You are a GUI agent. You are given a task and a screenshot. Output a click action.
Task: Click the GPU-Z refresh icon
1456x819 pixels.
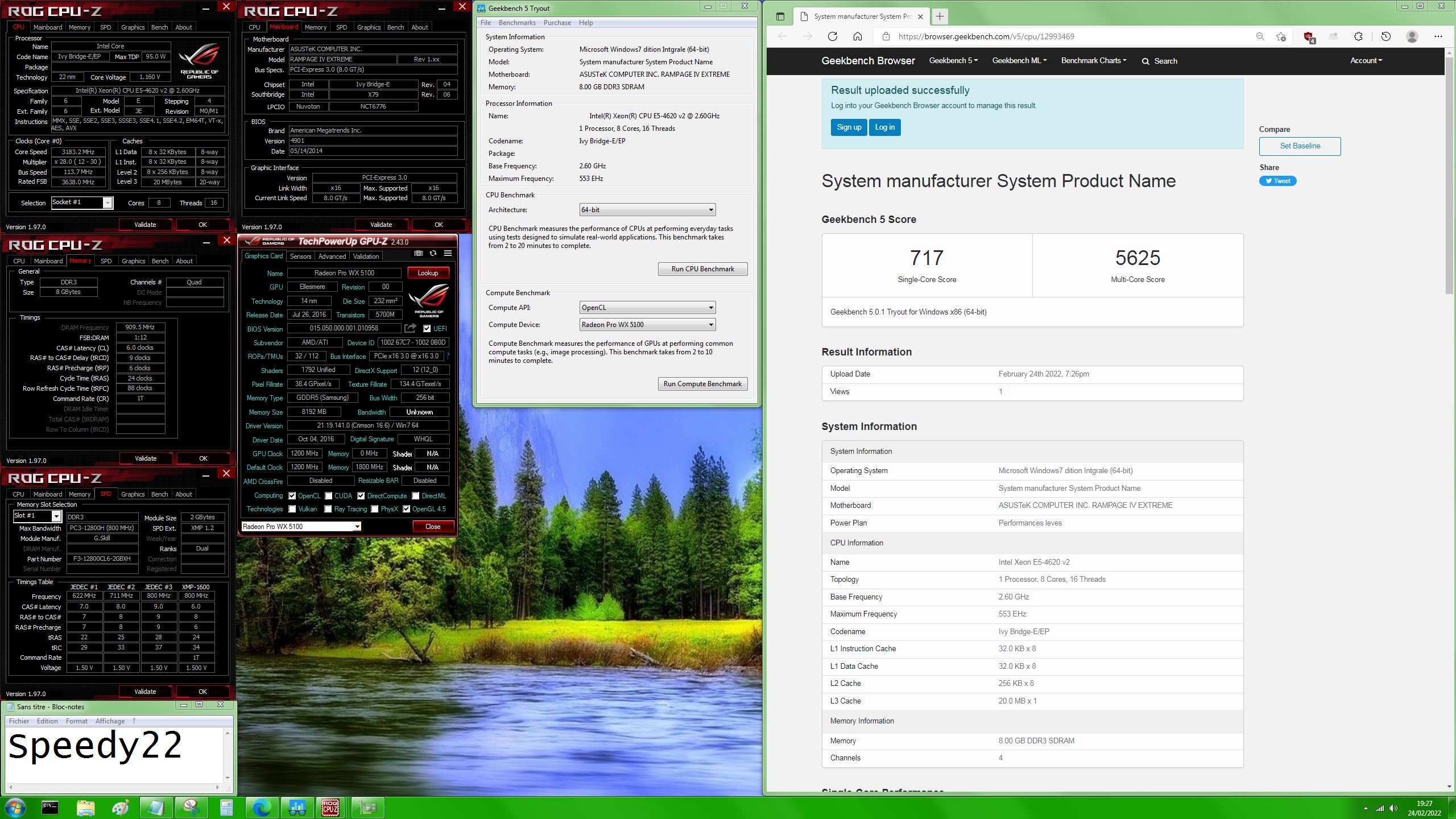point(433,254)
